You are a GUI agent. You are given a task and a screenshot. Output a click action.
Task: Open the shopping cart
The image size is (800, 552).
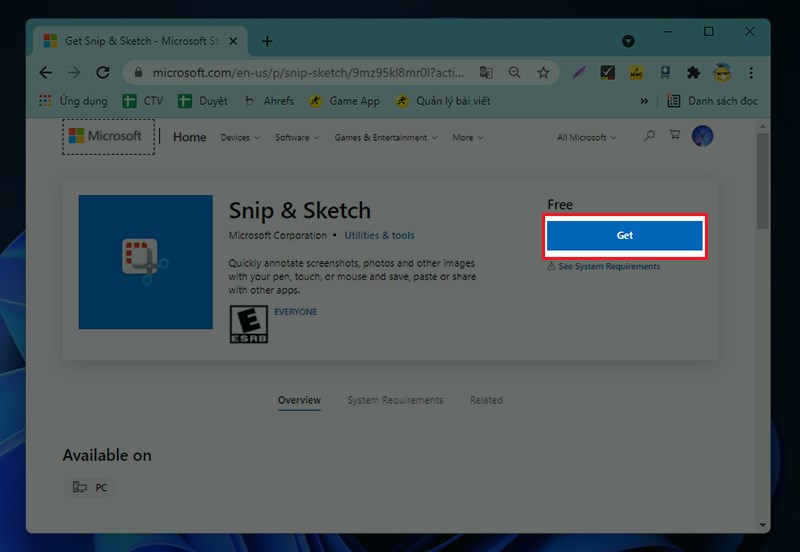click(x=675, y=135)
